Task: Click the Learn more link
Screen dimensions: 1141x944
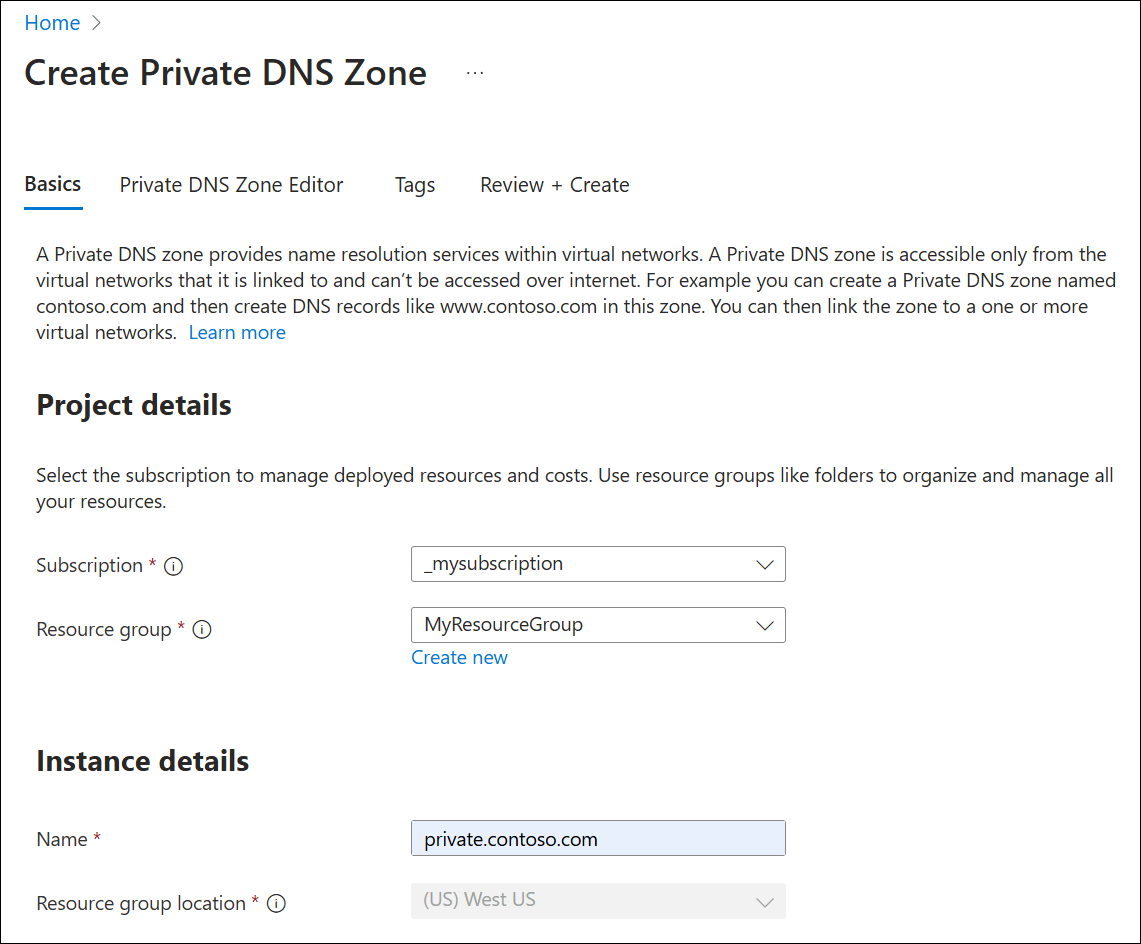Action: click(237, 332)
